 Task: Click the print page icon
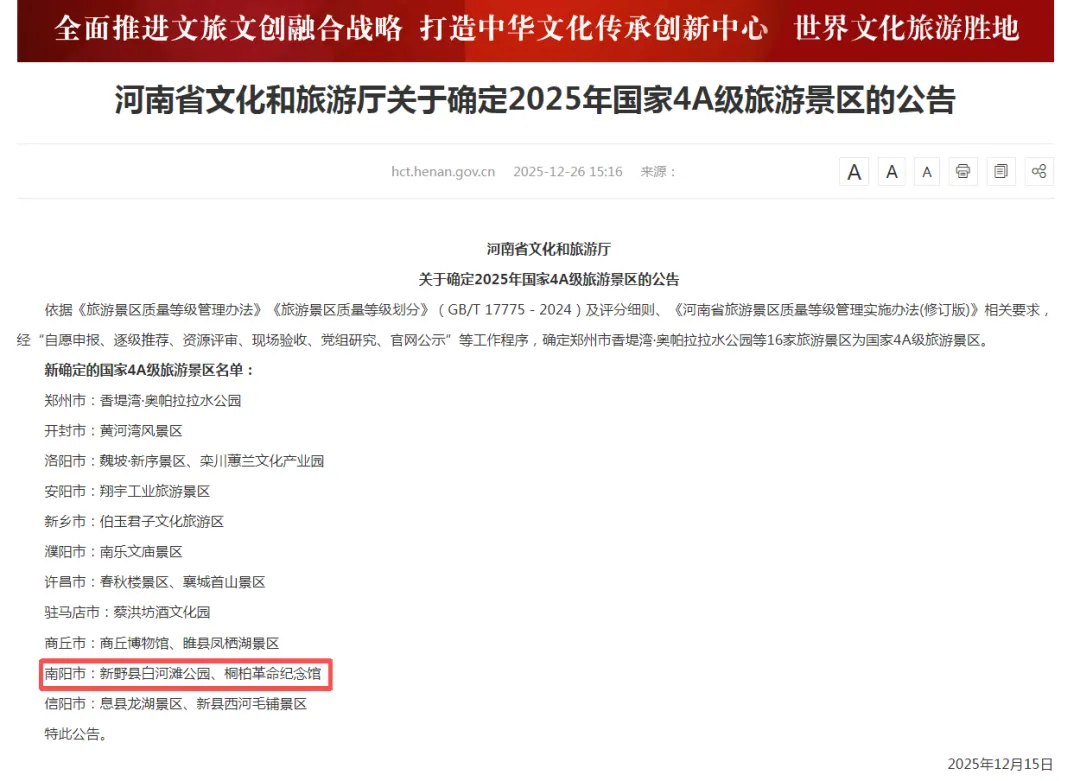pyautogui.click(x=963, y=171)
